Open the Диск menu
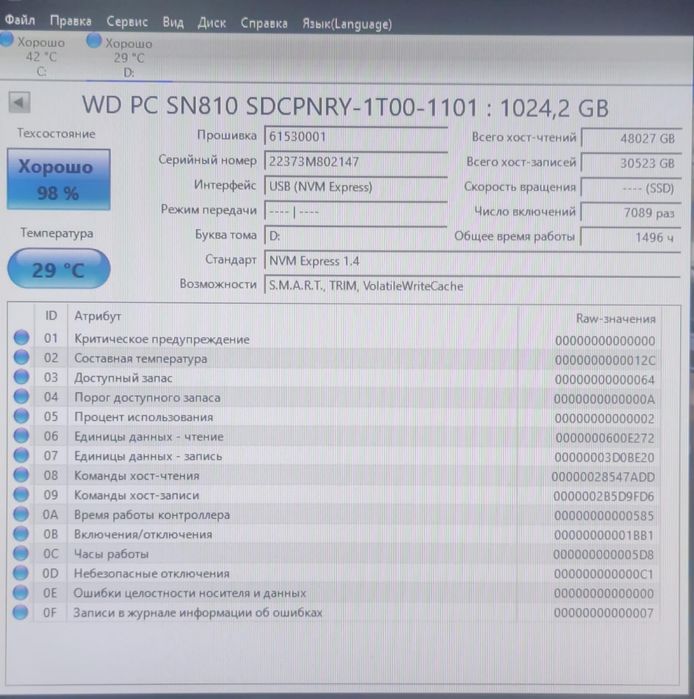 (x=212, y=23)
